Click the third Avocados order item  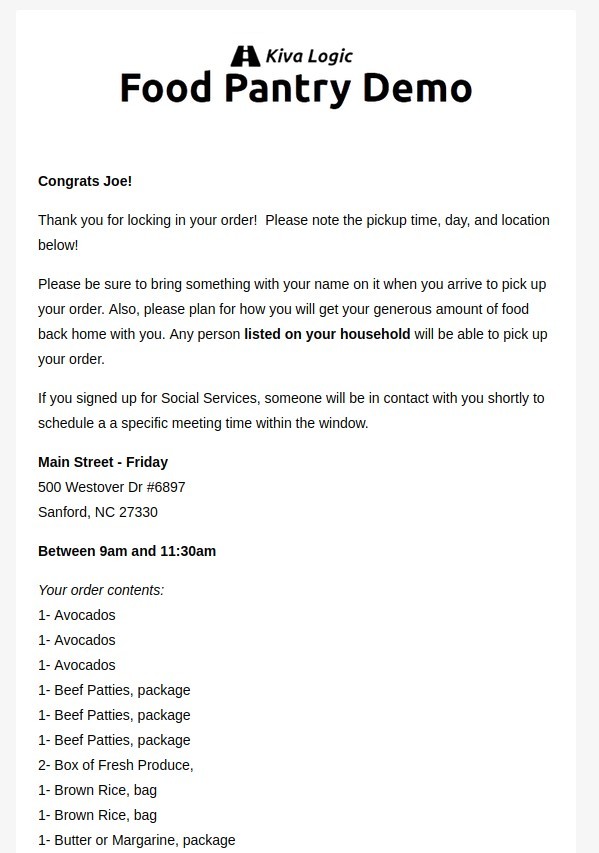tap(77, 665)
